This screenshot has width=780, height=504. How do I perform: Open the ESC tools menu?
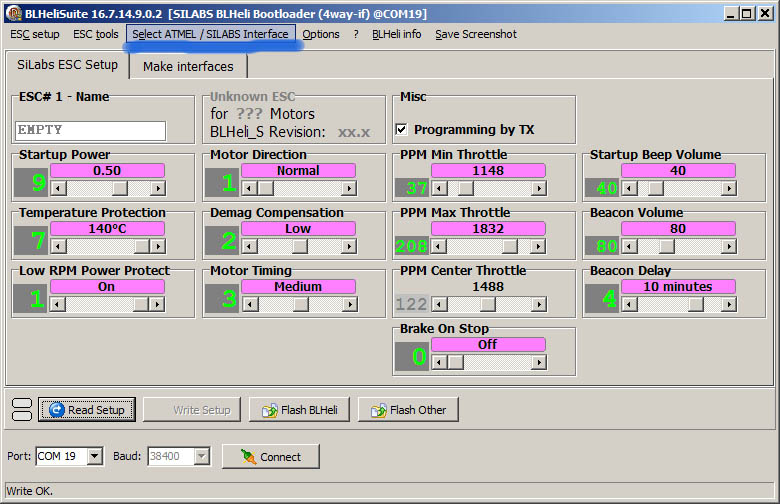point(96,34)
